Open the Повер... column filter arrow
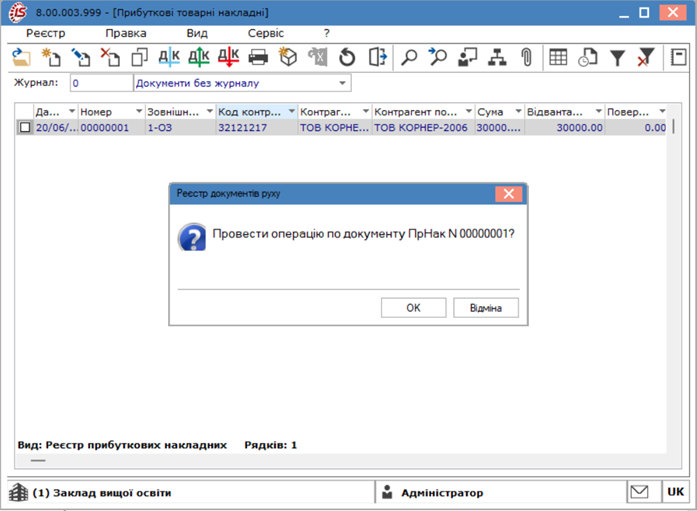The width and height of the screenshot is (697, 511). (662, 111)
